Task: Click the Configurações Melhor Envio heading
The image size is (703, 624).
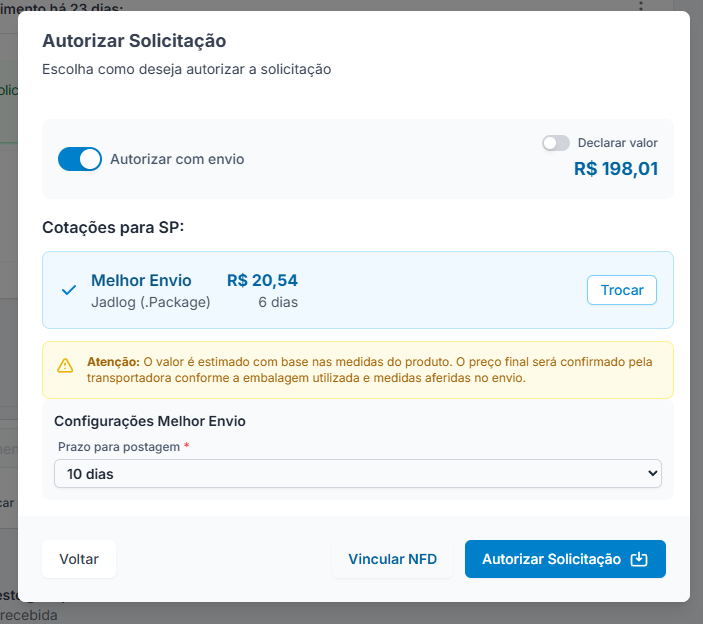Action: coord(150,421)
